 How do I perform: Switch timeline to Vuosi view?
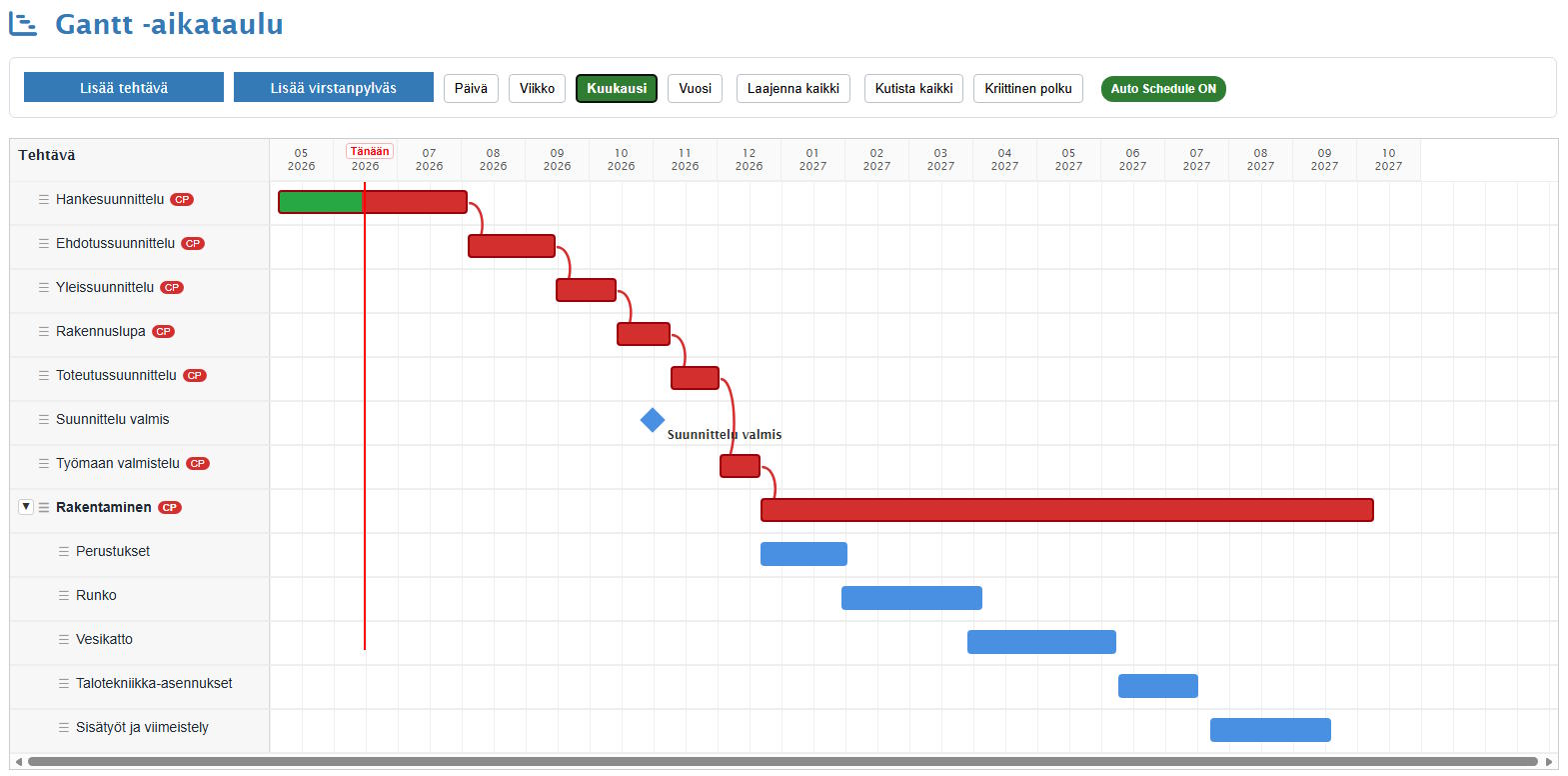(x=695, y=89)
